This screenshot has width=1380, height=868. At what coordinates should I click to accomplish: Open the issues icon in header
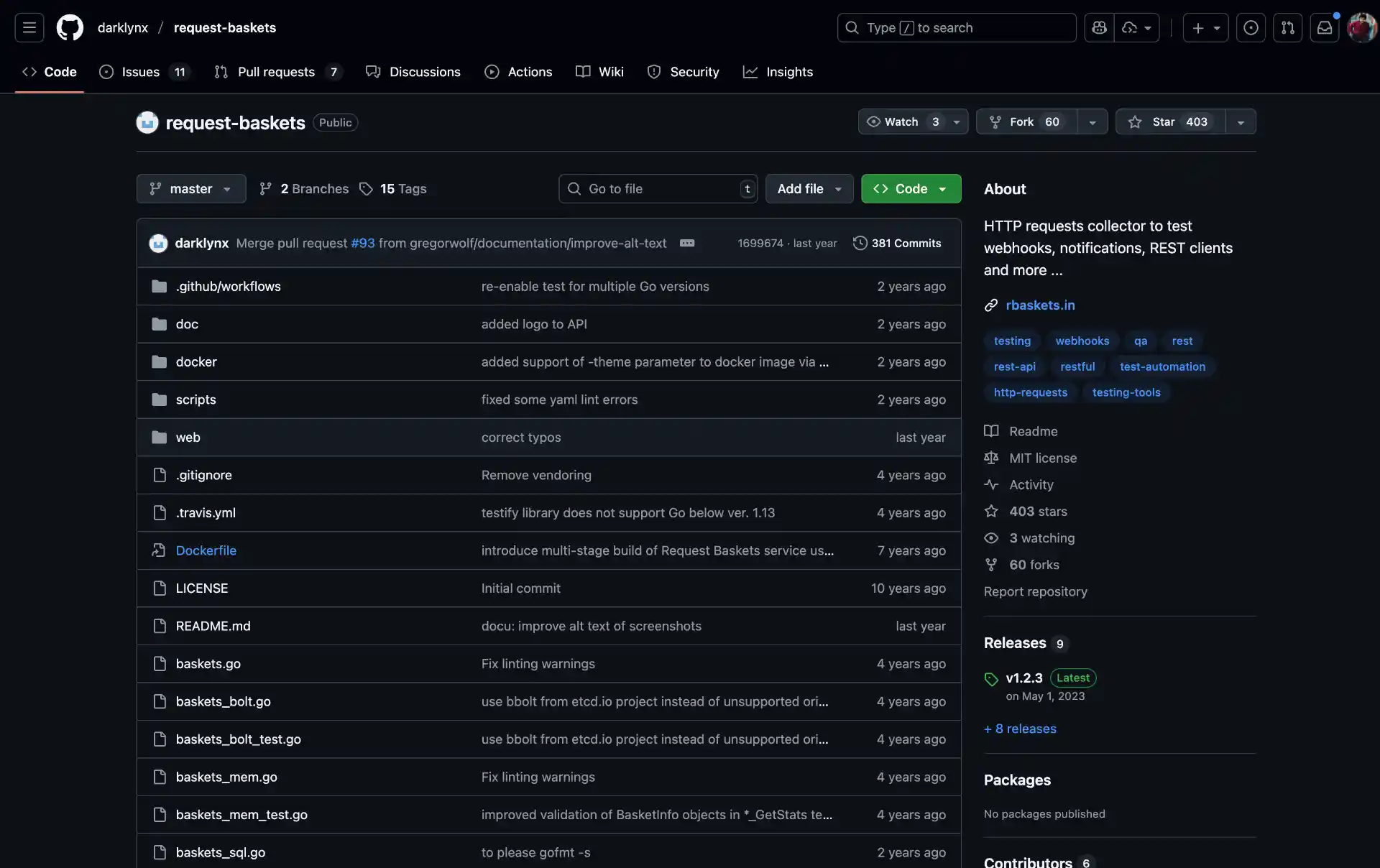pyautogui.click(x=1251, y=27)
